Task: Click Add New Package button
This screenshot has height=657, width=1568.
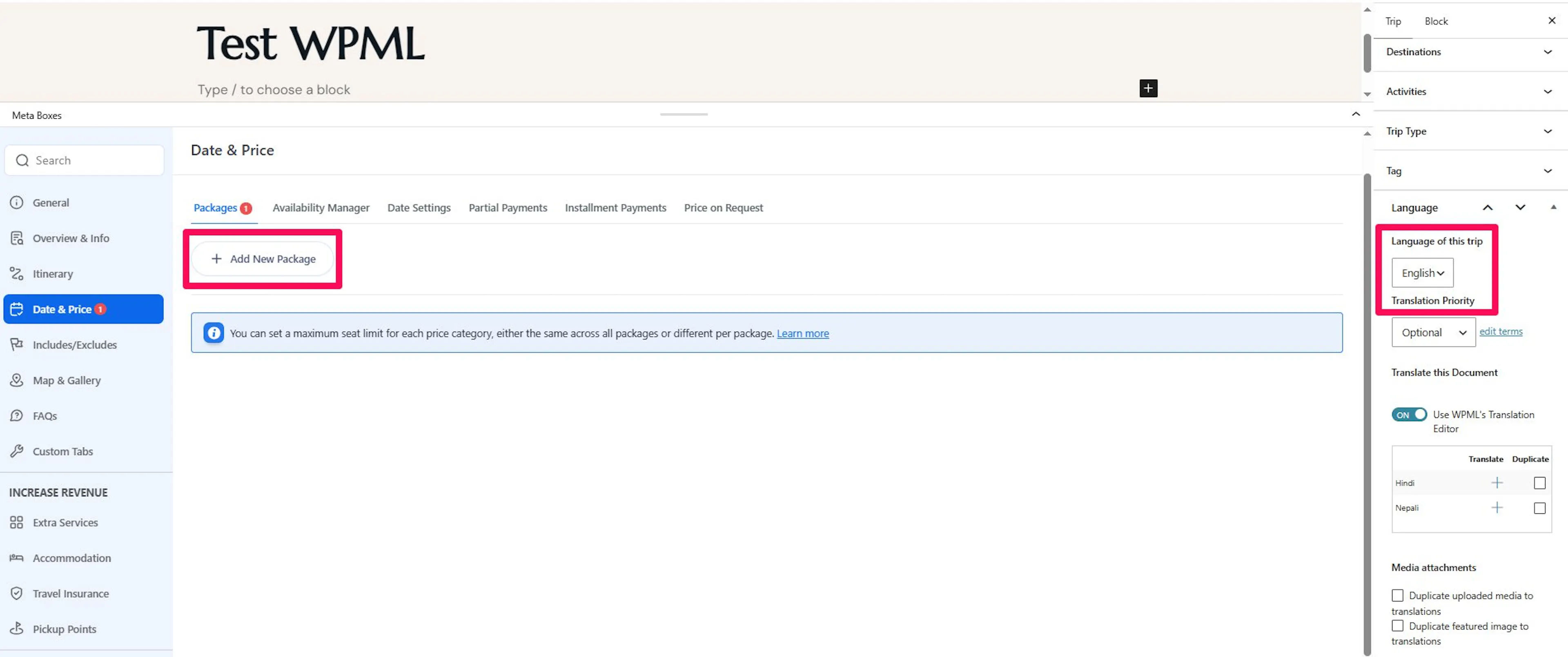Action: point(262,259)
